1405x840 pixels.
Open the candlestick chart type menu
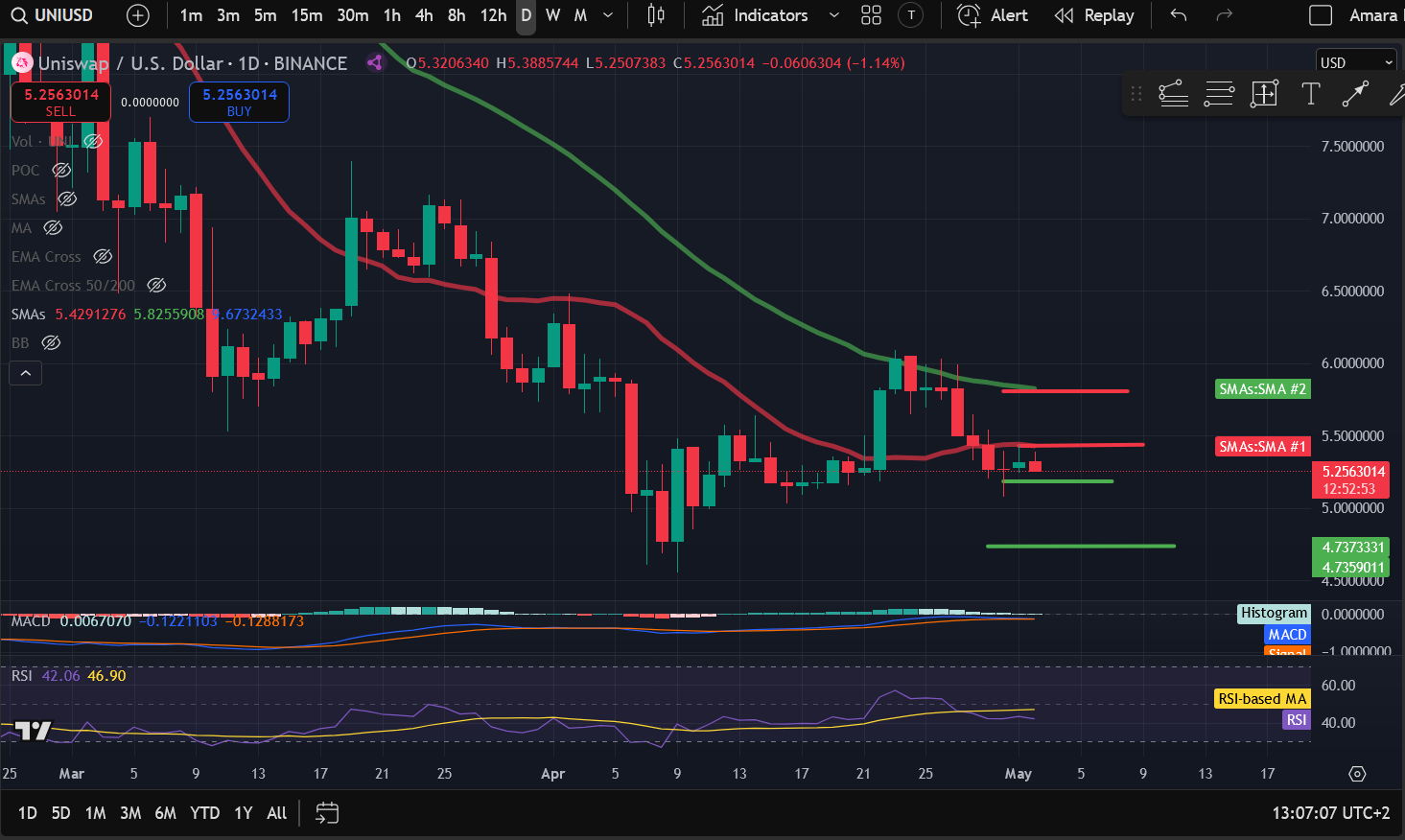click(656, 15)
